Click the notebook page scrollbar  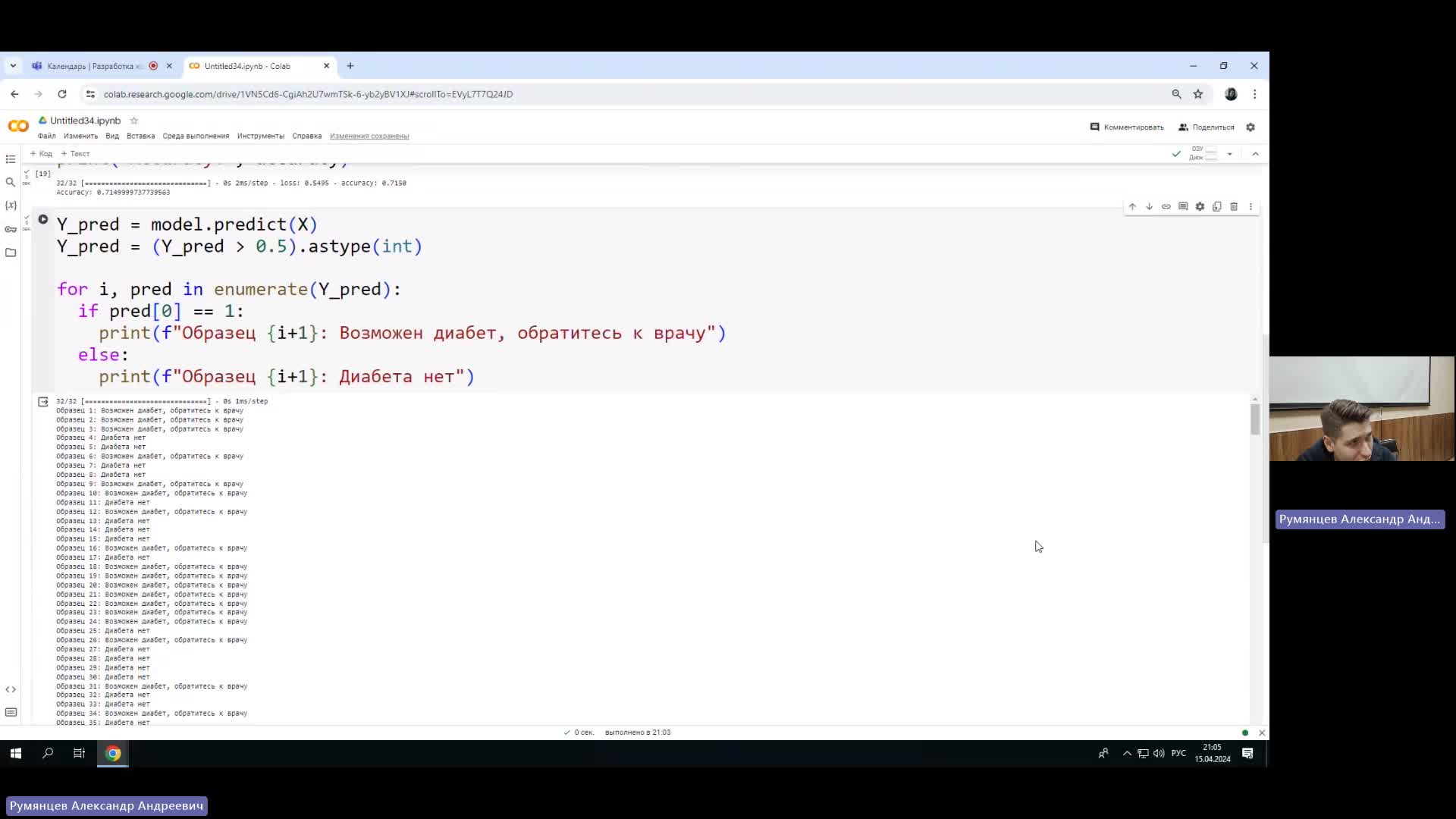(1264, 440)
